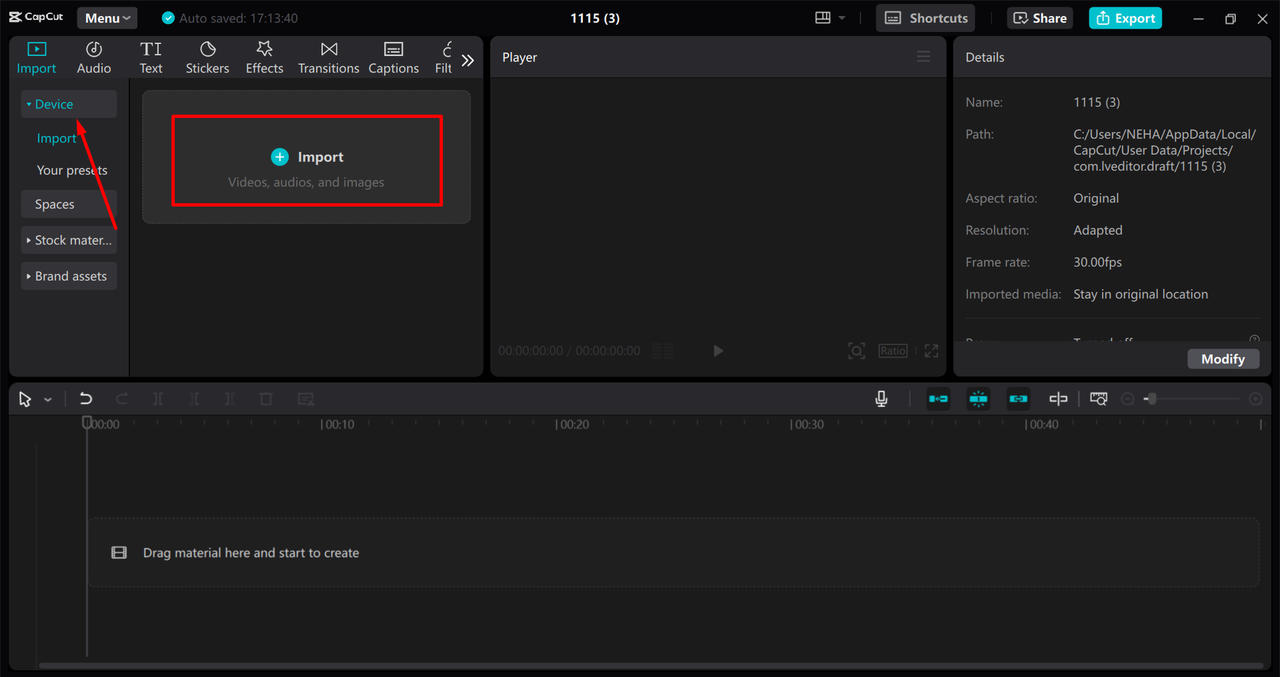Screen dimensions: 1280x677
Task: Toggle preview axis in timeline
Action: click(x=1058, y=399)
